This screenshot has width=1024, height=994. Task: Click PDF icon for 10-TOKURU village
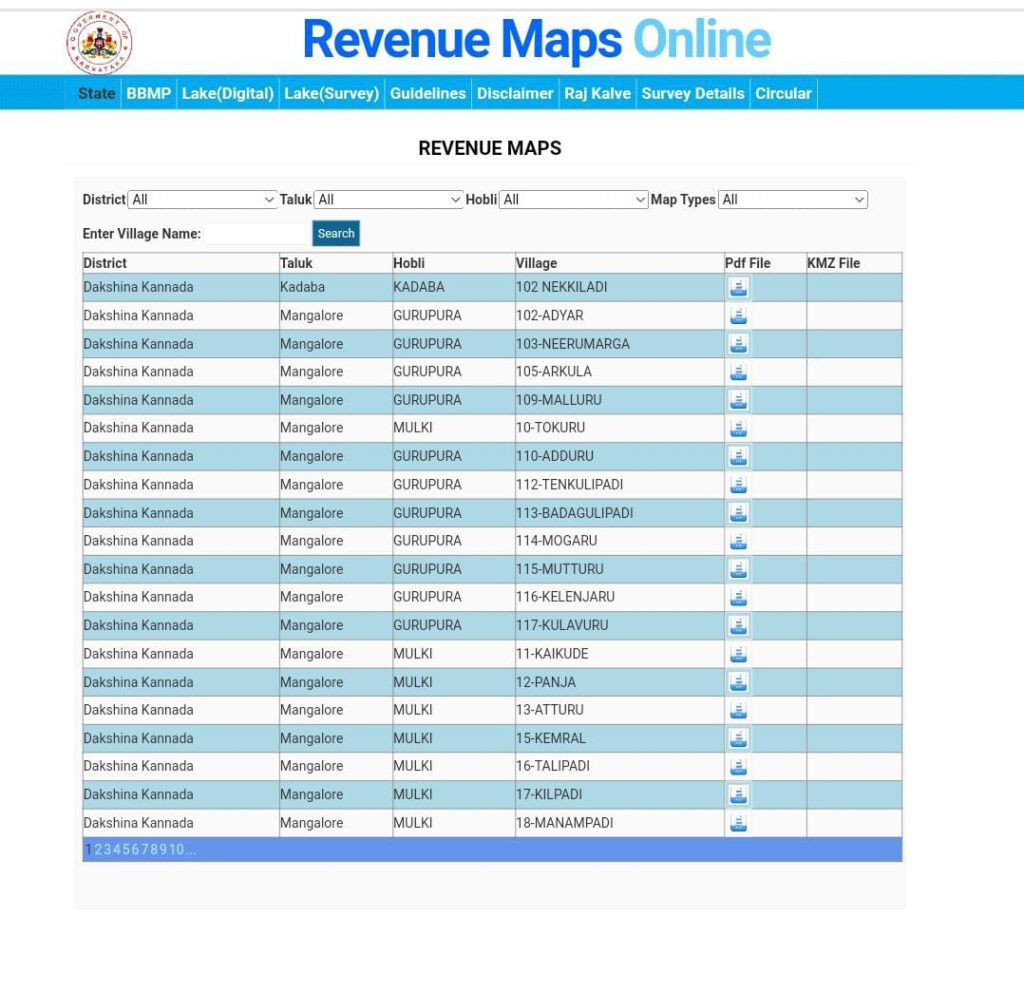738,428
